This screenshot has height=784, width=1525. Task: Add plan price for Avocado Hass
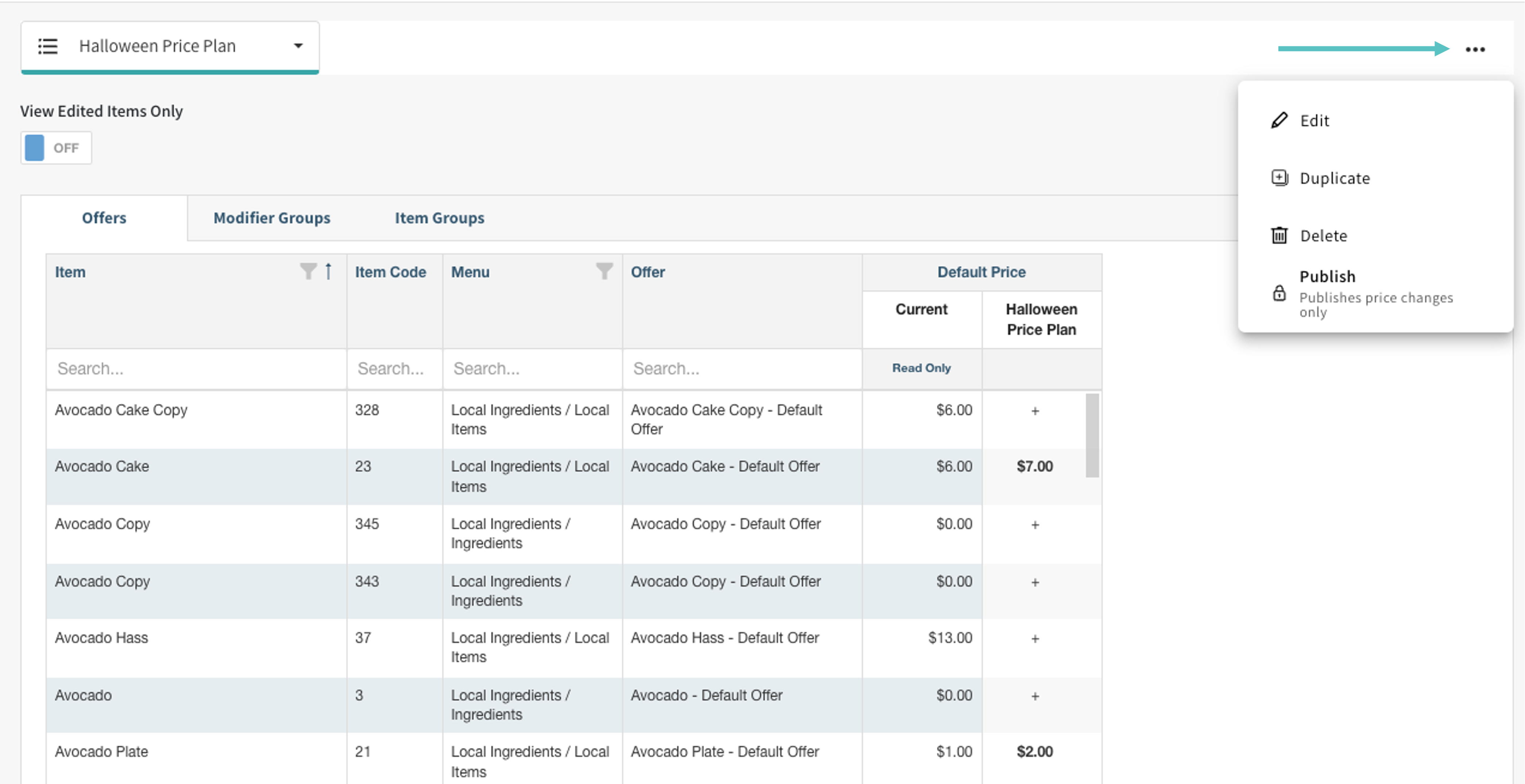pyautogui.click(x=1035, y=638)
